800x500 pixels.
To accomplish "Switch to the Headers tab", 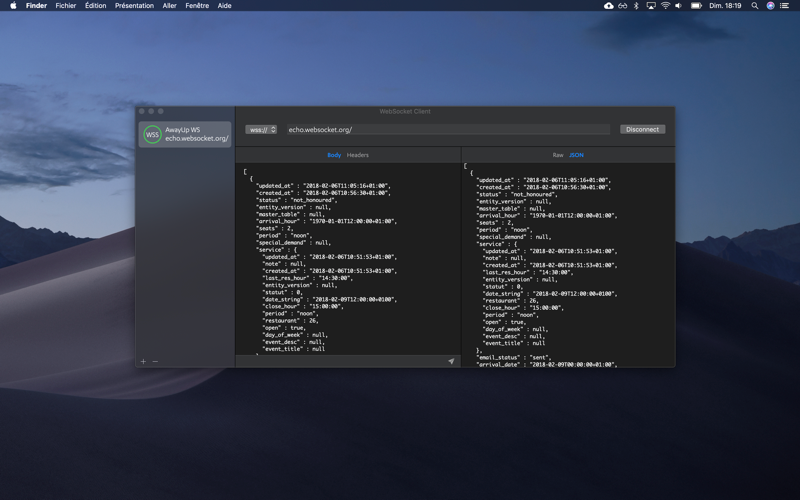I will pyautogui.click(x=358, y=155).
